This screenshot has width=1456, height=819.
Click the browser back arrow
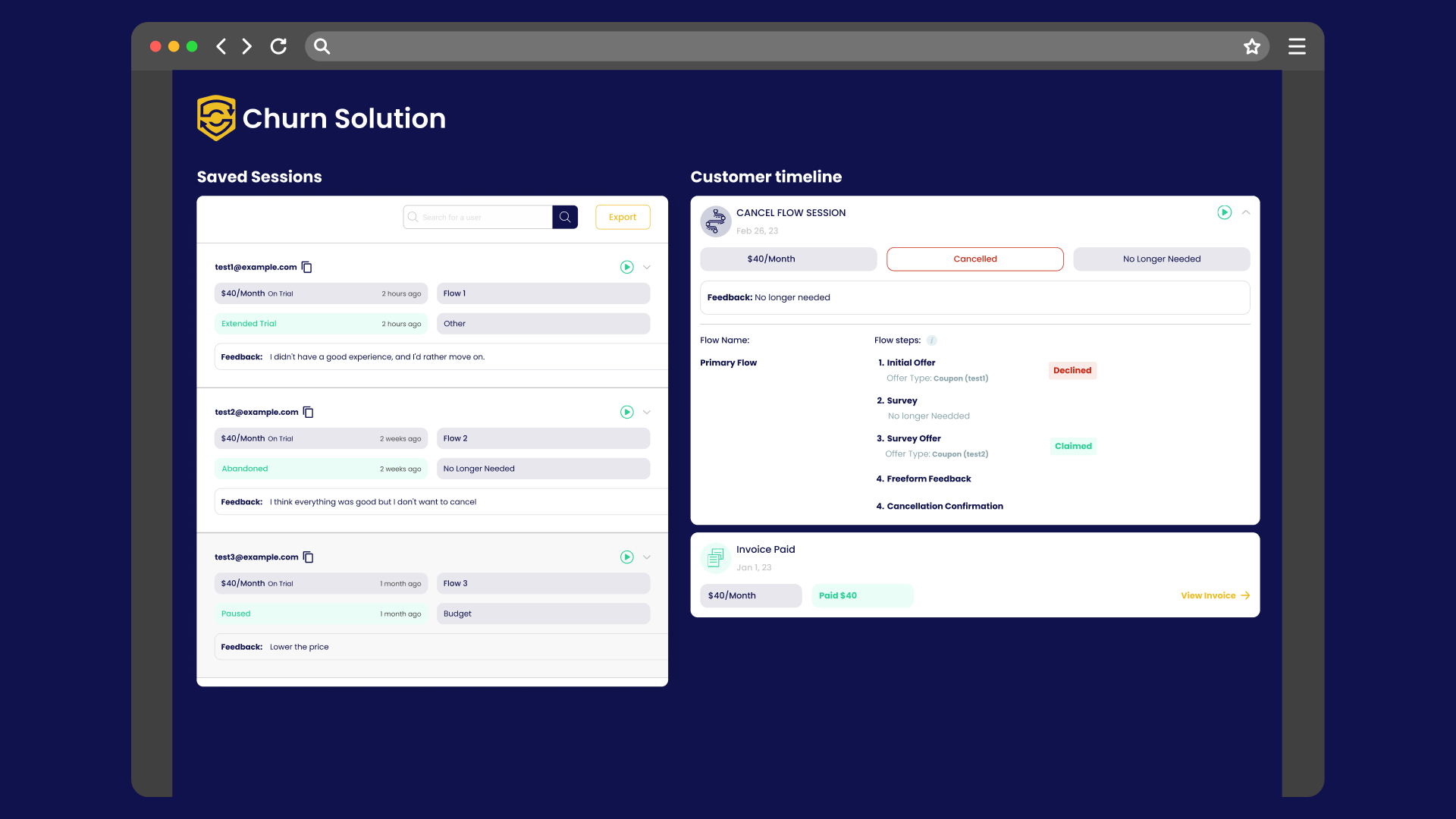click(221, 46)
